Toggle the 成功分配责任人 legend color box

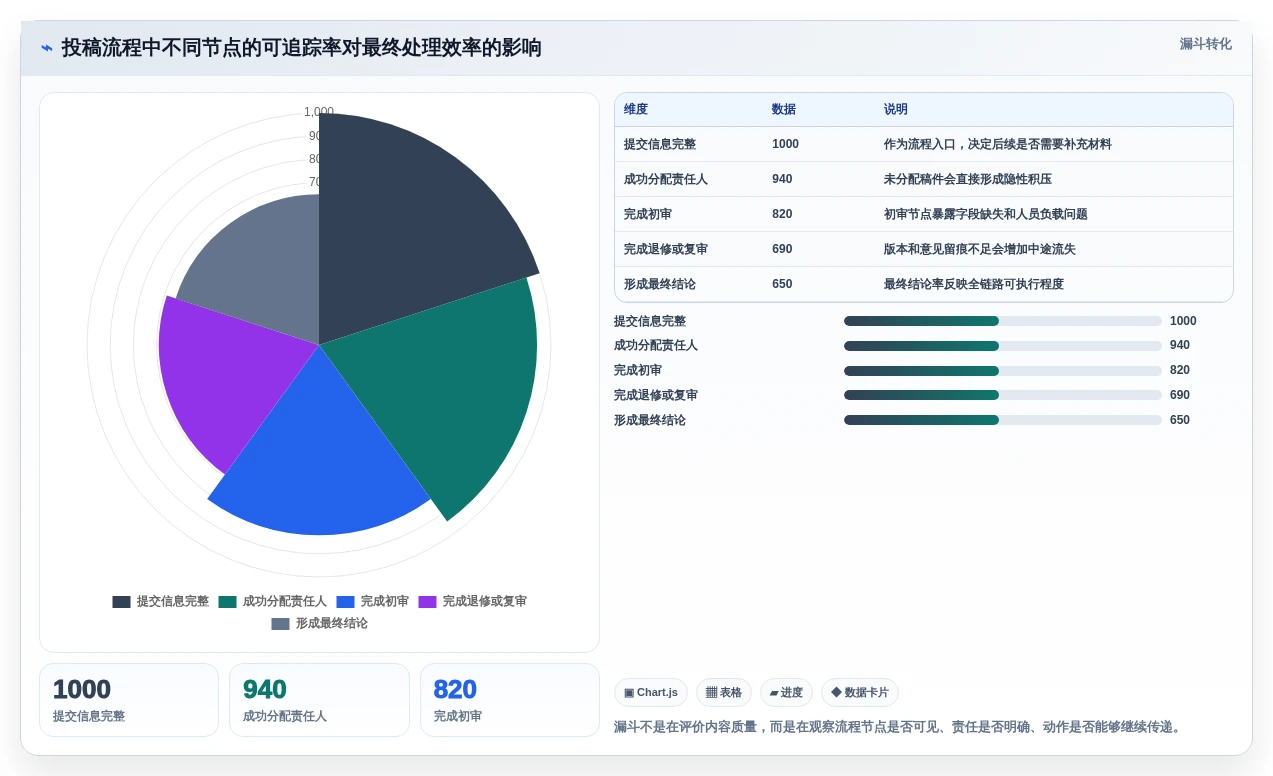[227, 602]
